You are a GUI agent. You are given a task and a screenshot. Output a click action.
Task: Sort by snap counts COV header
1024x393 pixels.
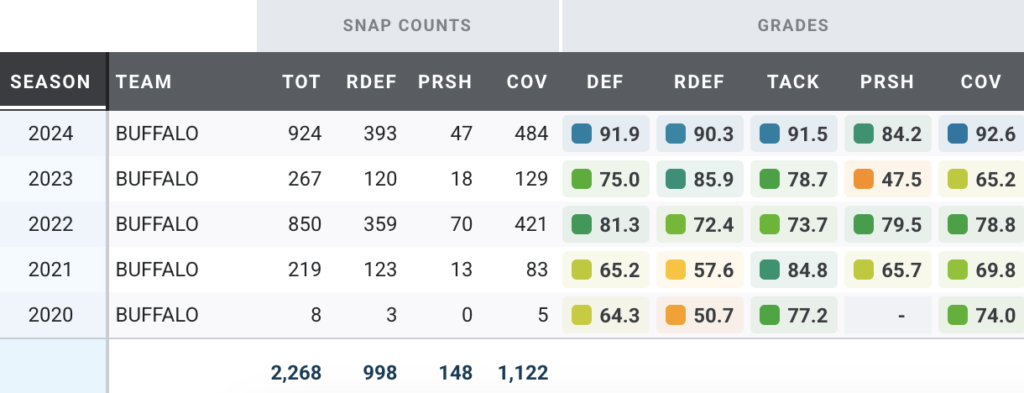527,82
